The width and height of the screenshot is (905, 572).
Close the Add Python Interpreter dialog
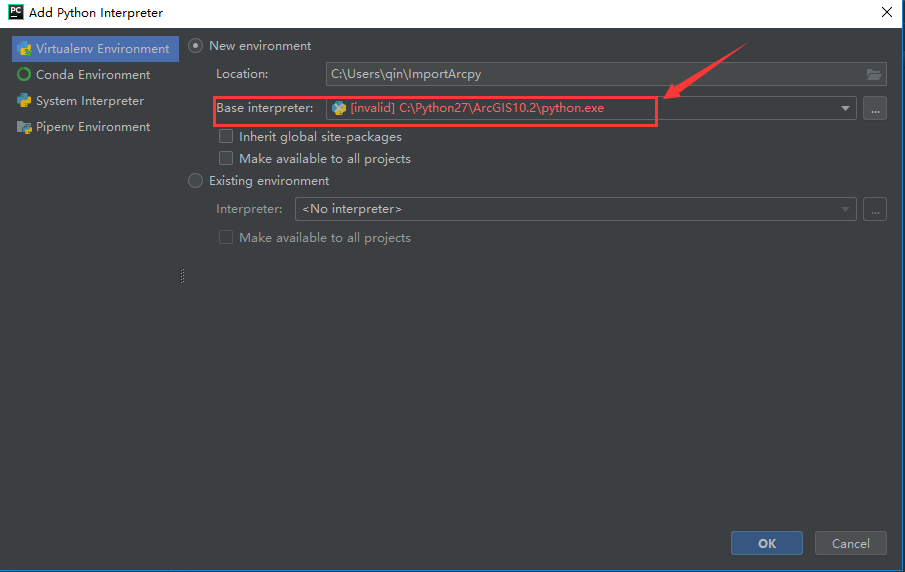pyautogui.click(x=887, y=12)
